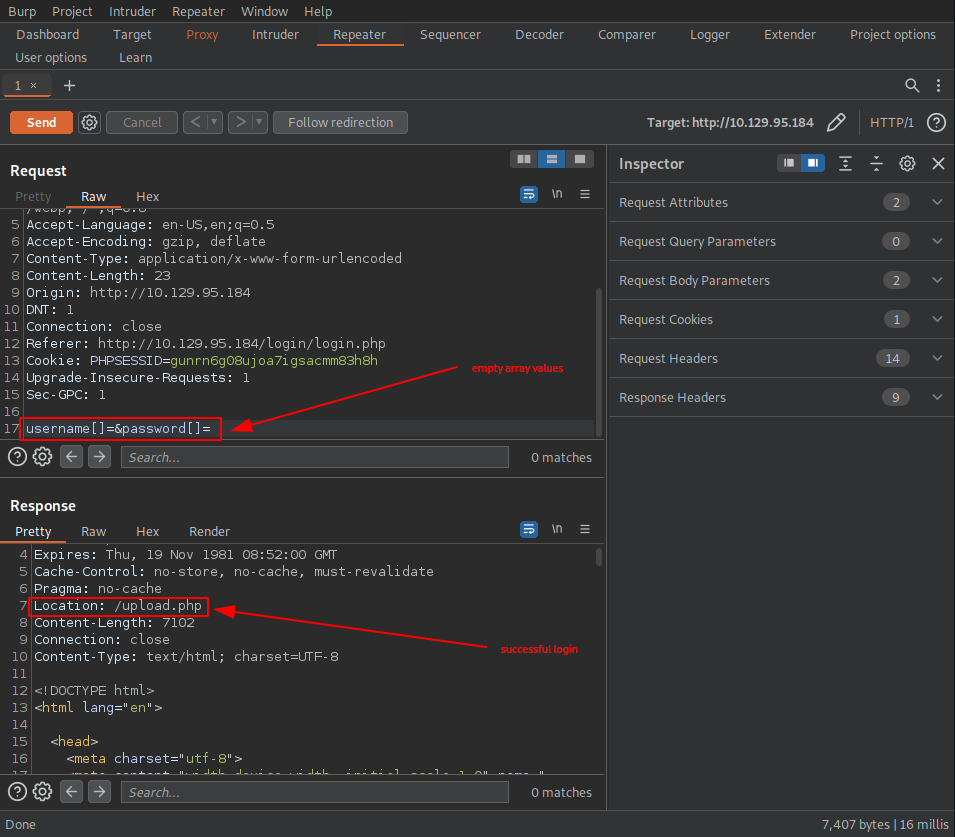Click the Request search input field

coord(314,457)
